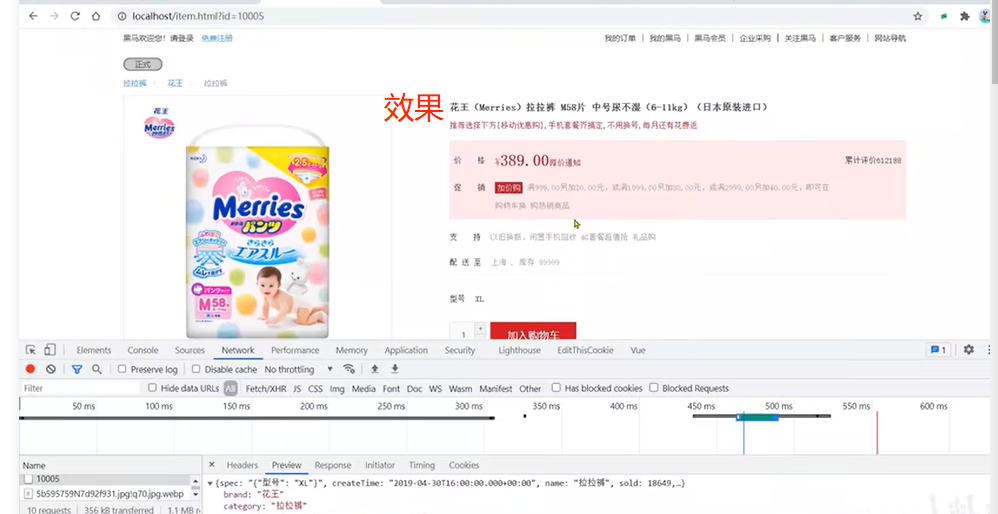Go back in browser history

tap(33, 16)
